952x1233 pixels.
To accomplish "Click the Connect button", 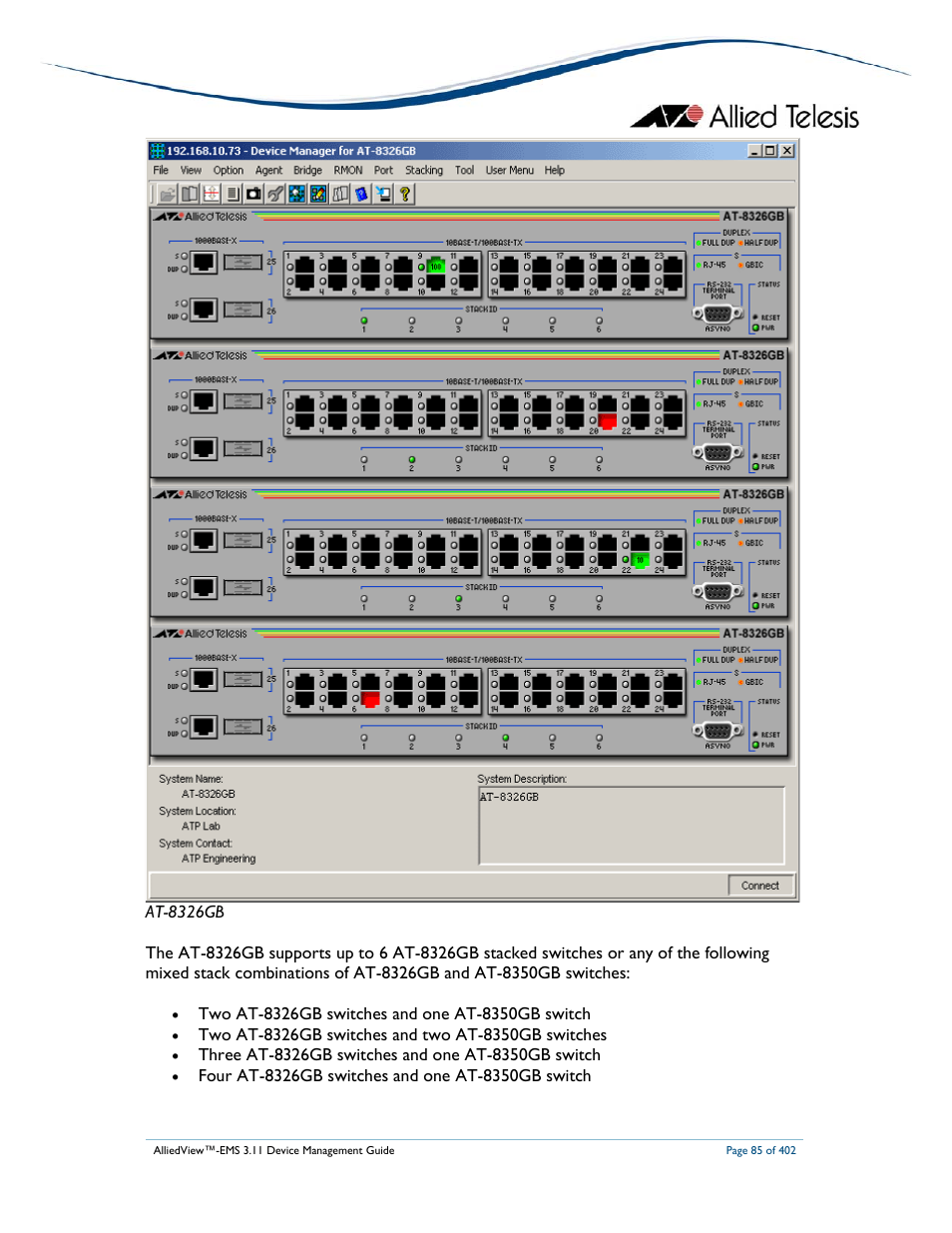I will 760,886.
